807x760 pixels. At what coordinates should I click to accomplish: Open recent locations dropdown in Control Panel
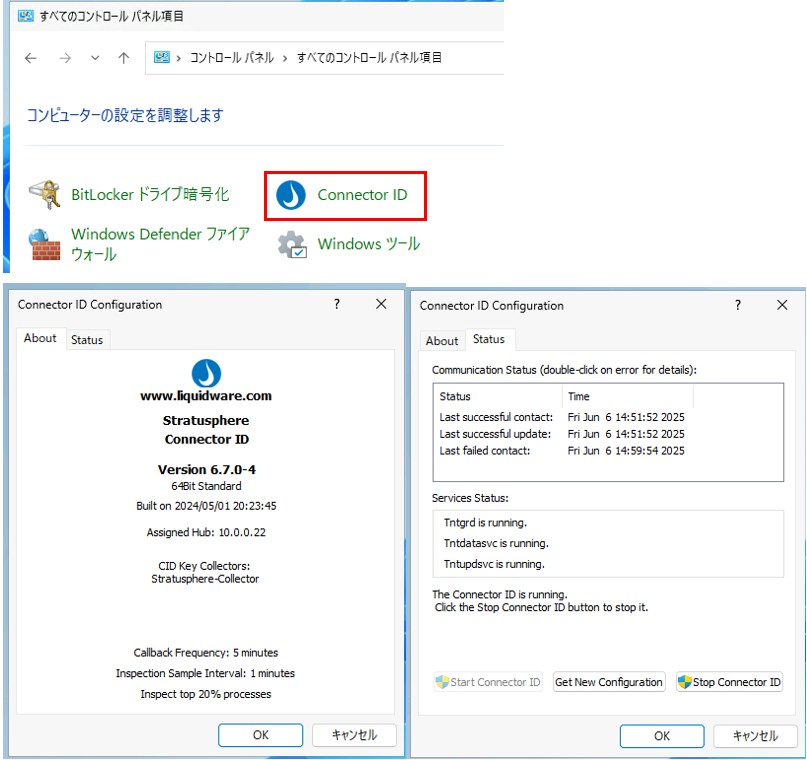[x=95, y=58]
